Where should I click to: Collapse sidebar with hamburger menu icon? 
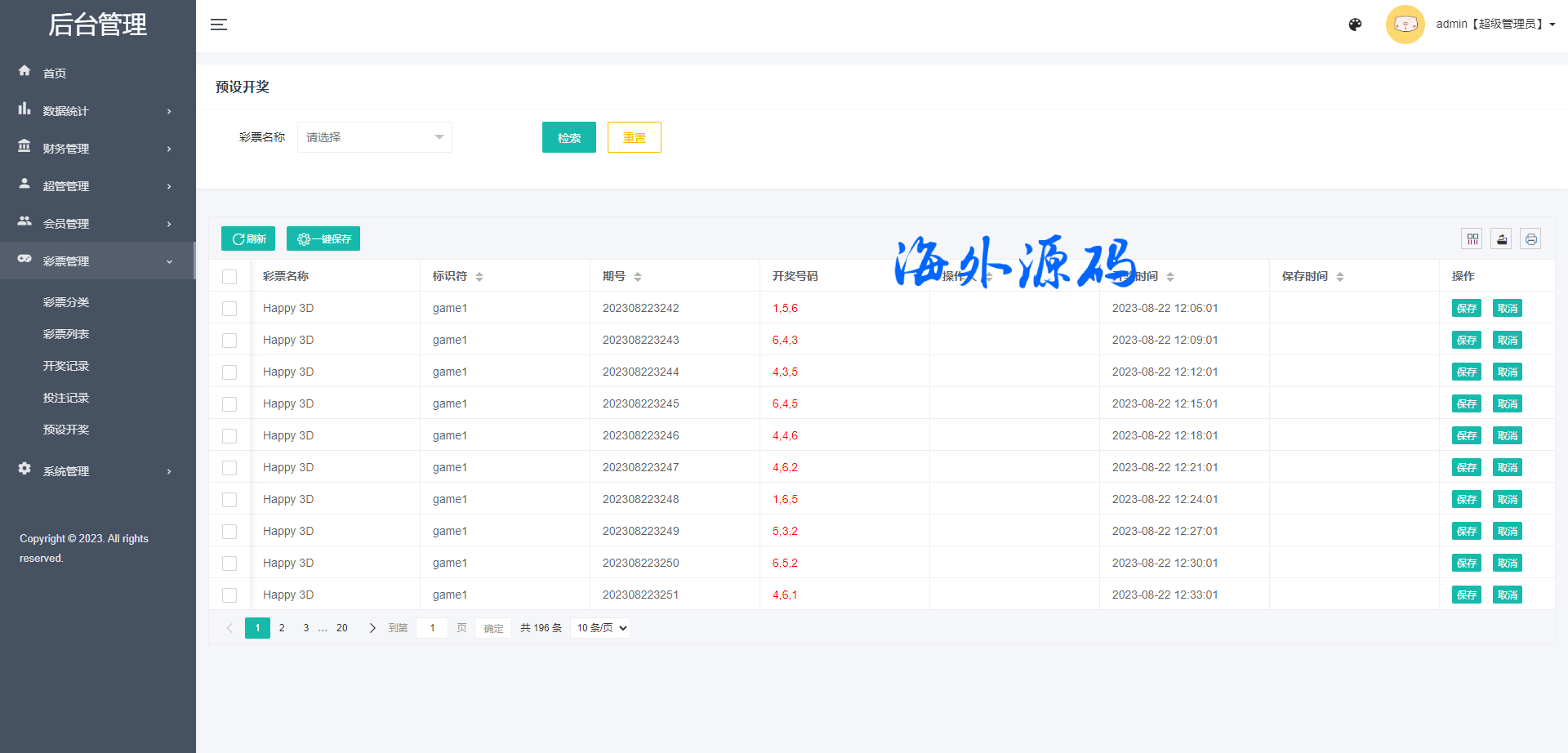coord(219,25)
